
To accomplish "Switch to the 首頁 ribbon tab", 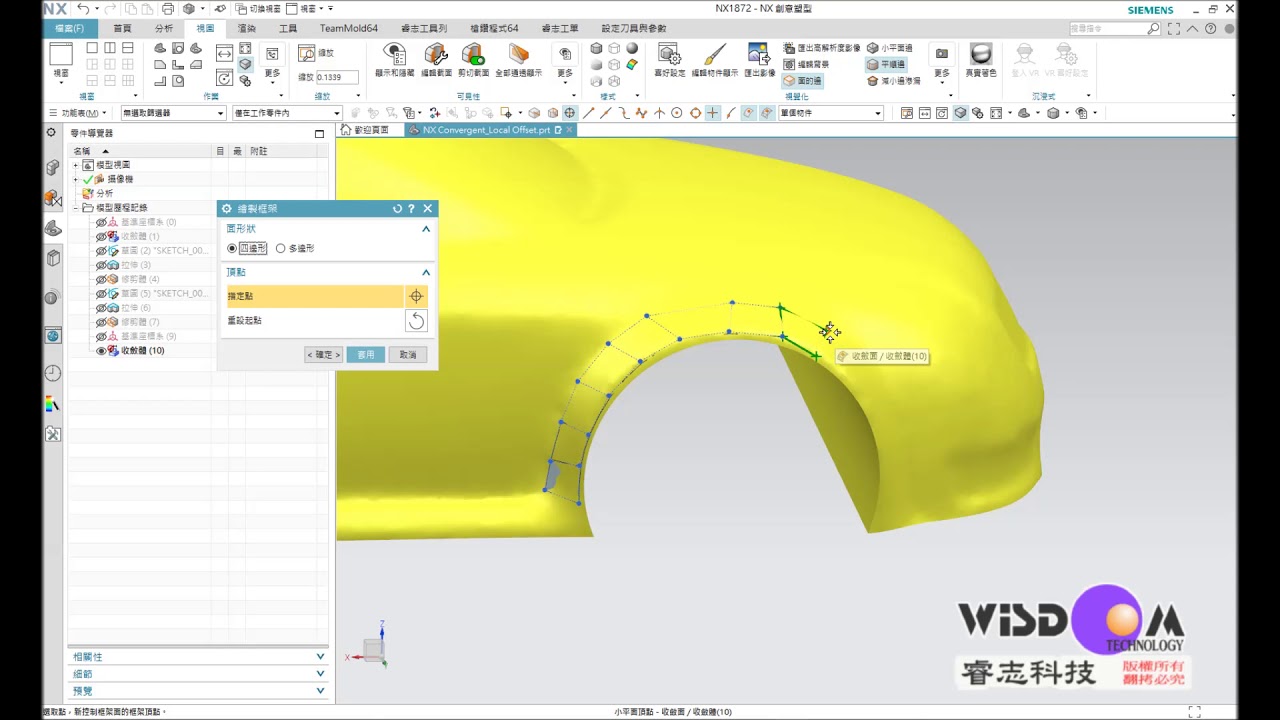I will [x=122, y=28].
